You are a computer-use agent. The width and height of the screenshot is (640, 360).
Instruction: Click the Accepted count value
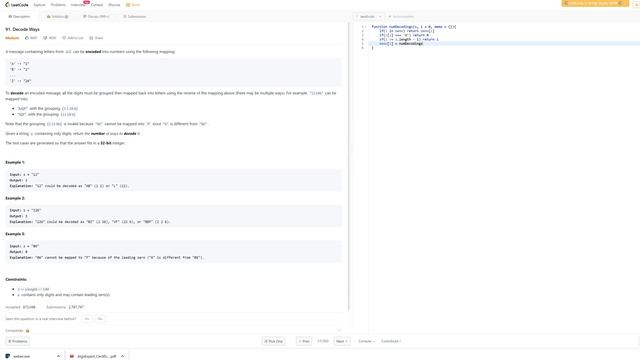pyautogui.click(x=29, y=307)
